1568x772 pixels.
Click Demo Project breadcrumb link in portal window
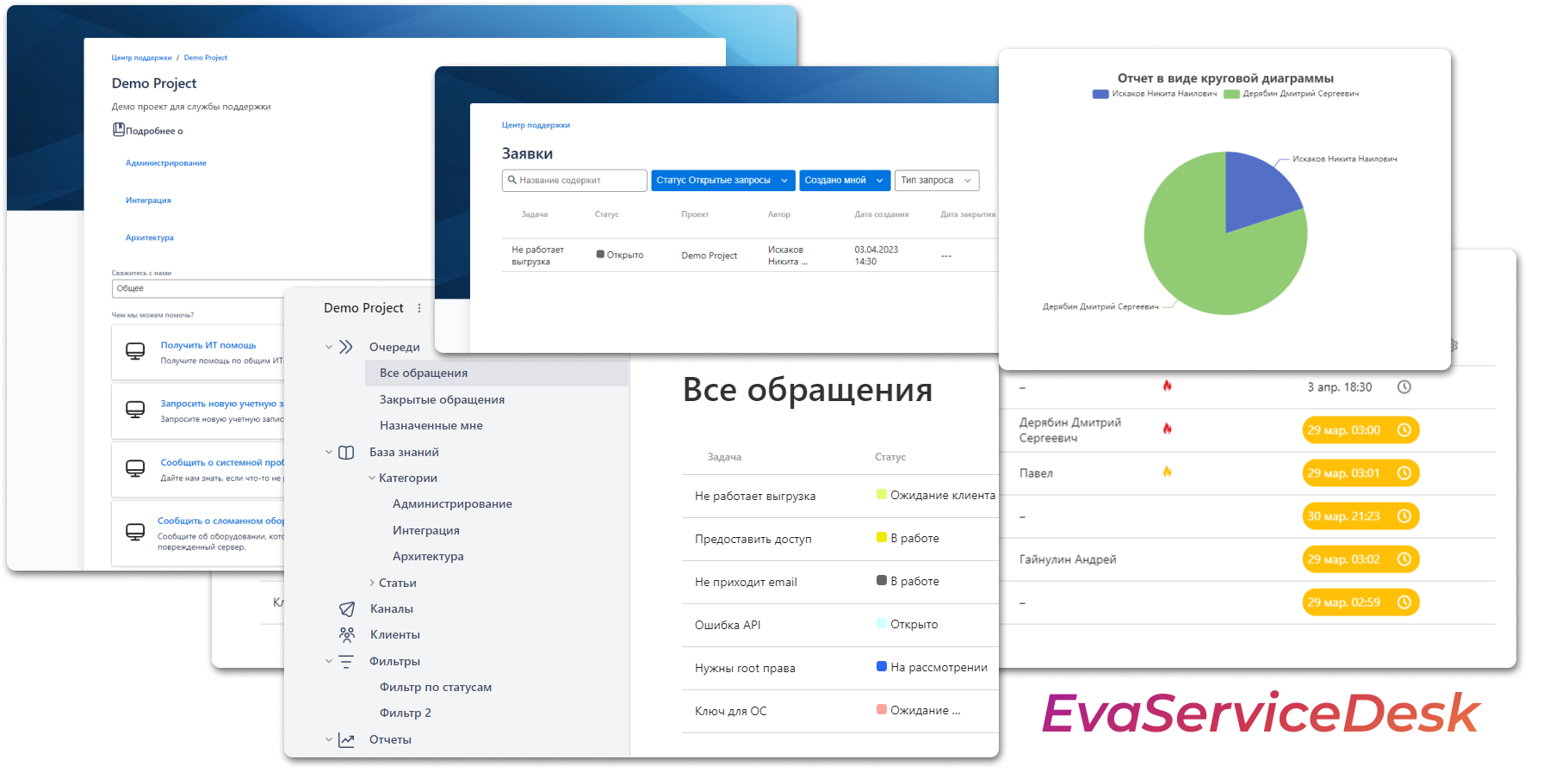click(206, 58)
